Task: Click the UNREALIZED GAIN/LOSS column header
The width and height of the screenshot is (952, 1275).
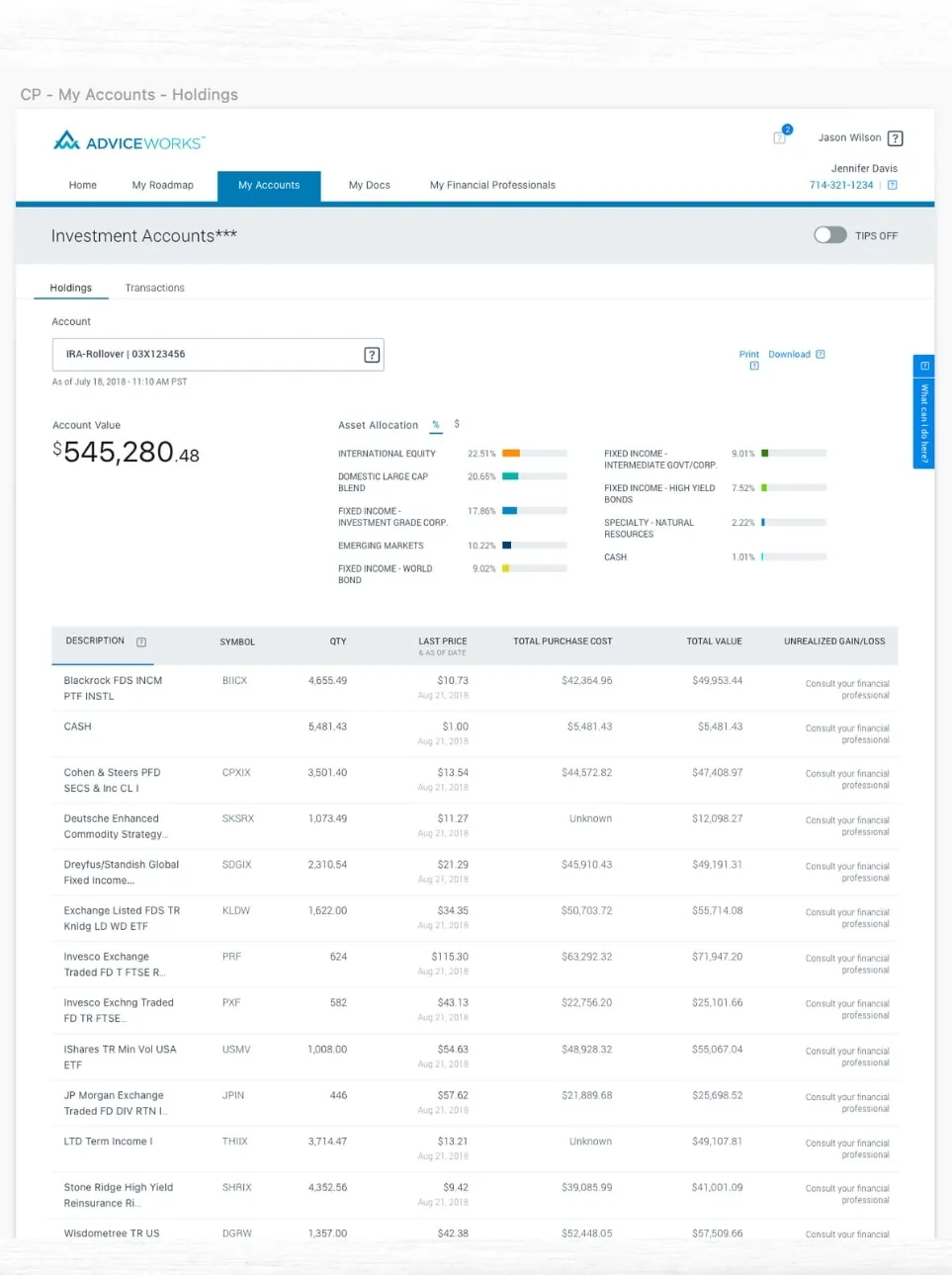Action: 834,641
